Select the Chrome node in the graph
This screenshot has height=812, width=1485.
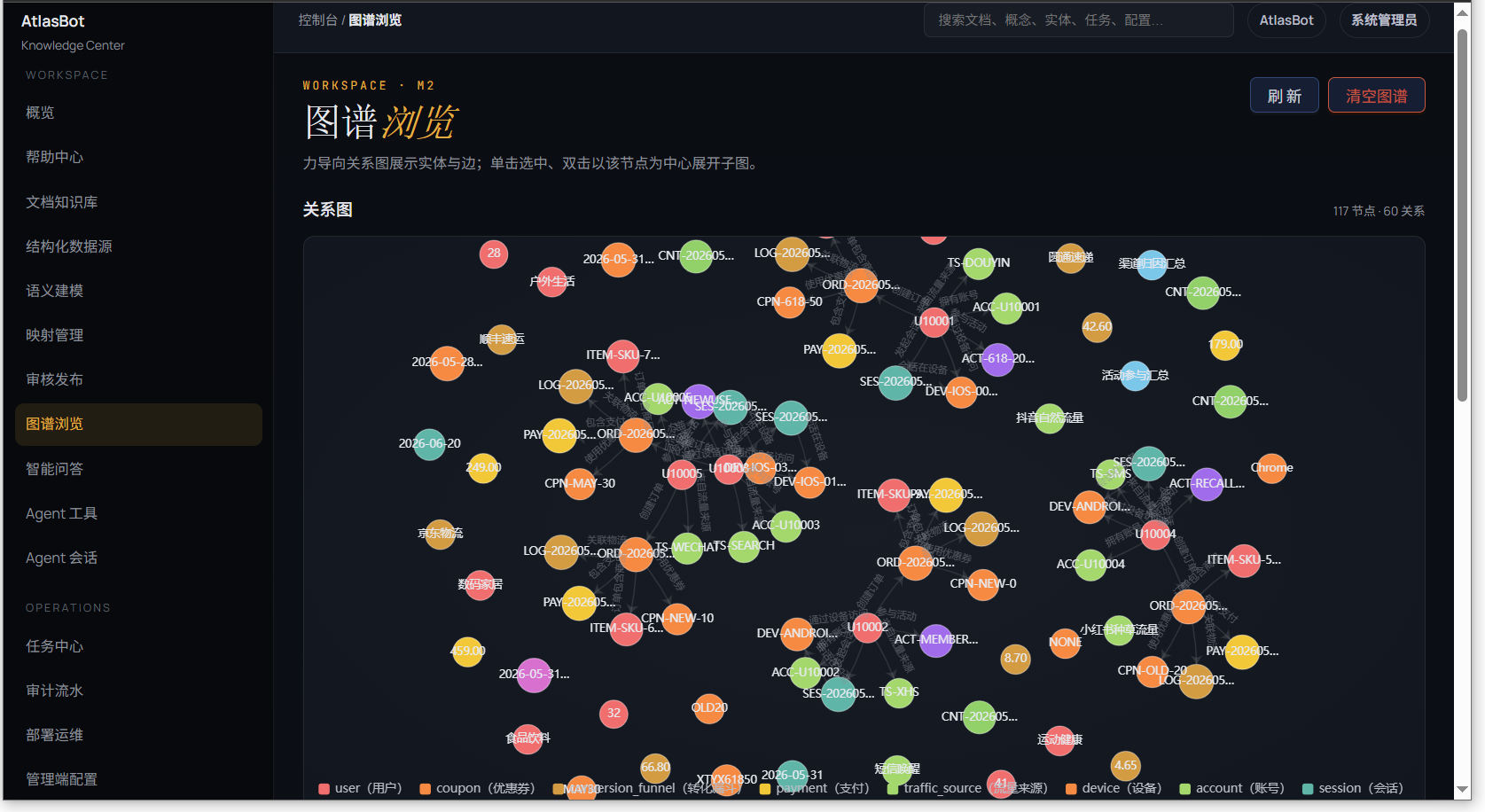tap(1271, 468)
